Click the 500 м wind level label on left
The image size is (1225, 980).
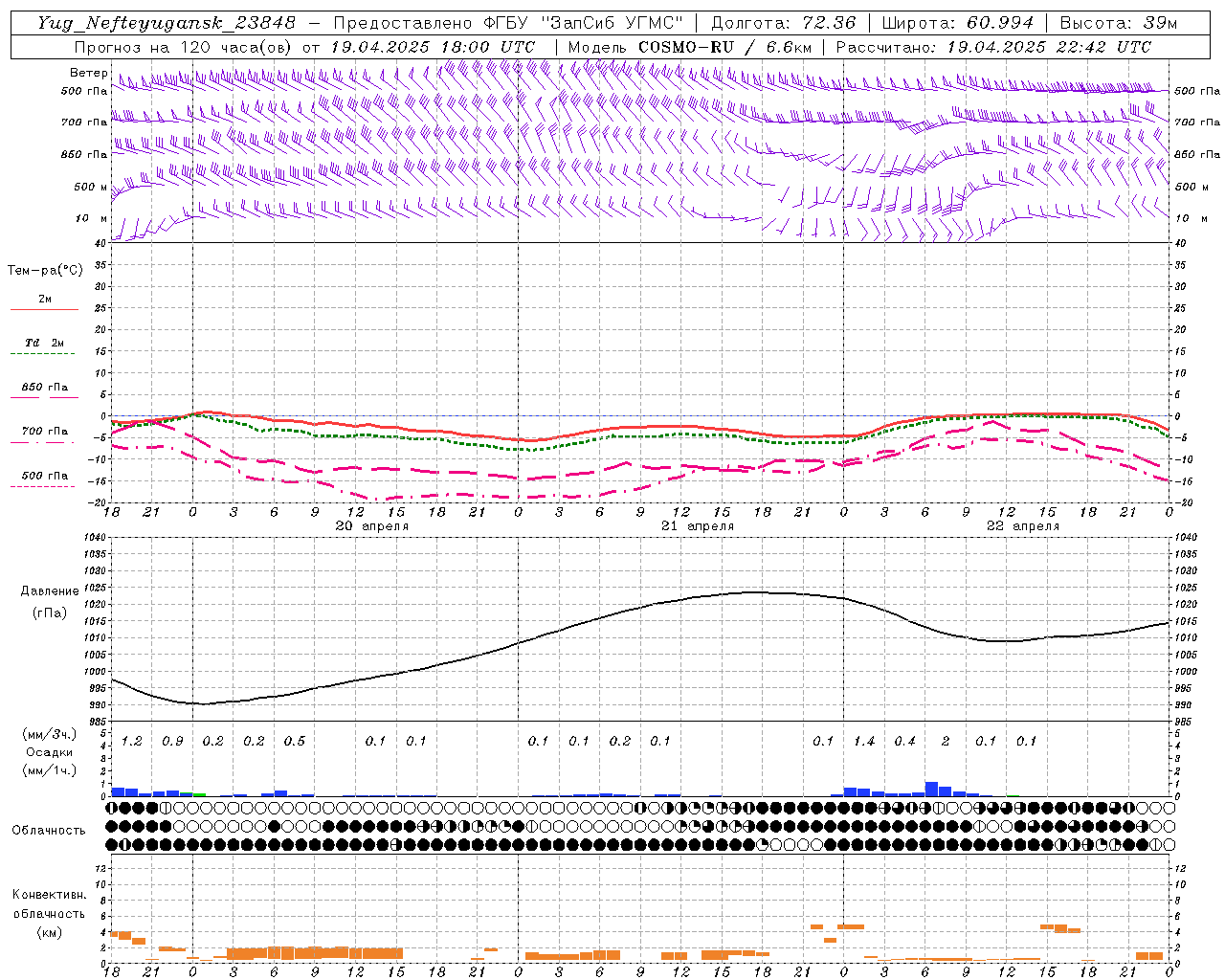(x=91, y=187)
